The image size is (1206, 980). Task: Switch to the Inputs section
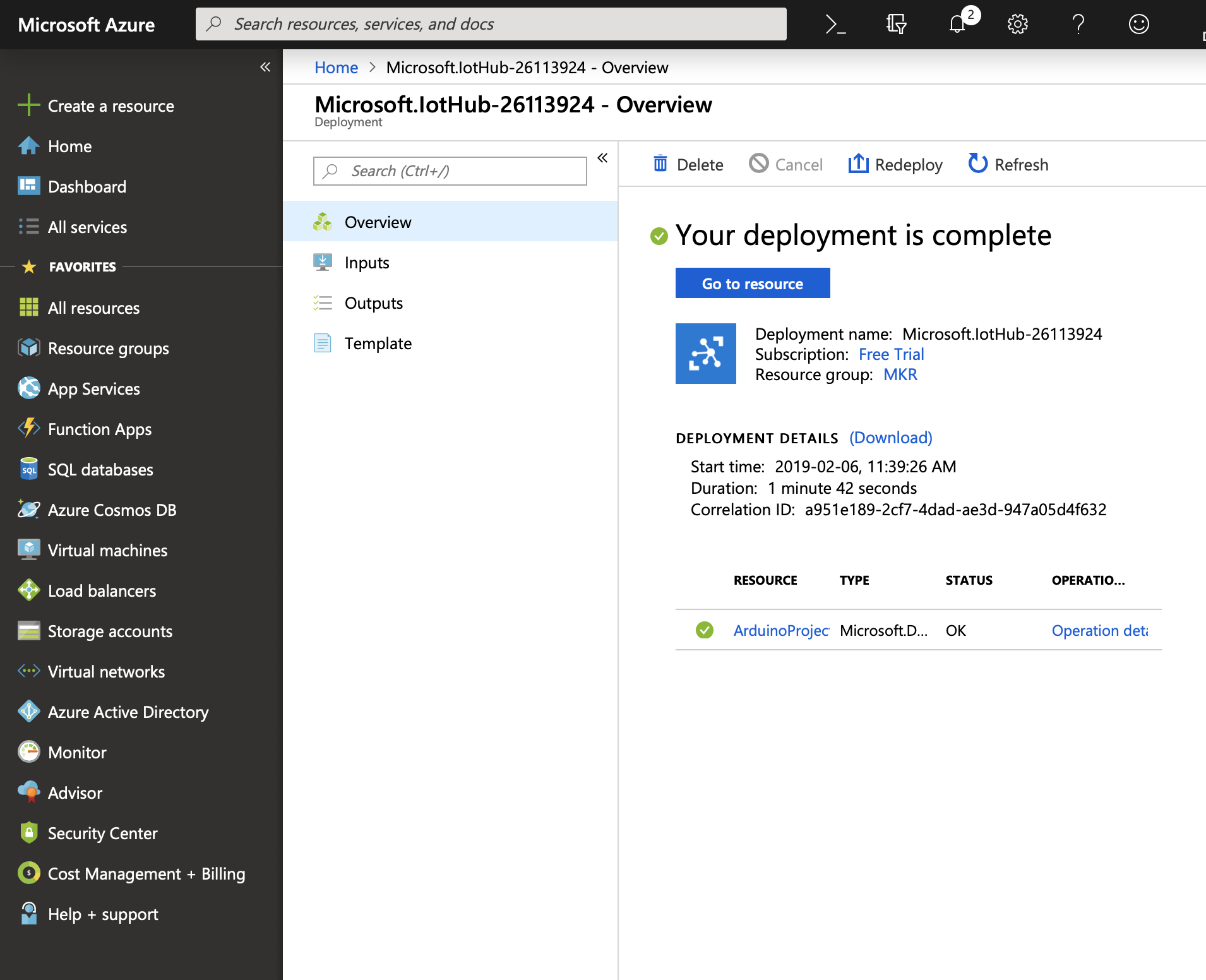tap(366, 262)
